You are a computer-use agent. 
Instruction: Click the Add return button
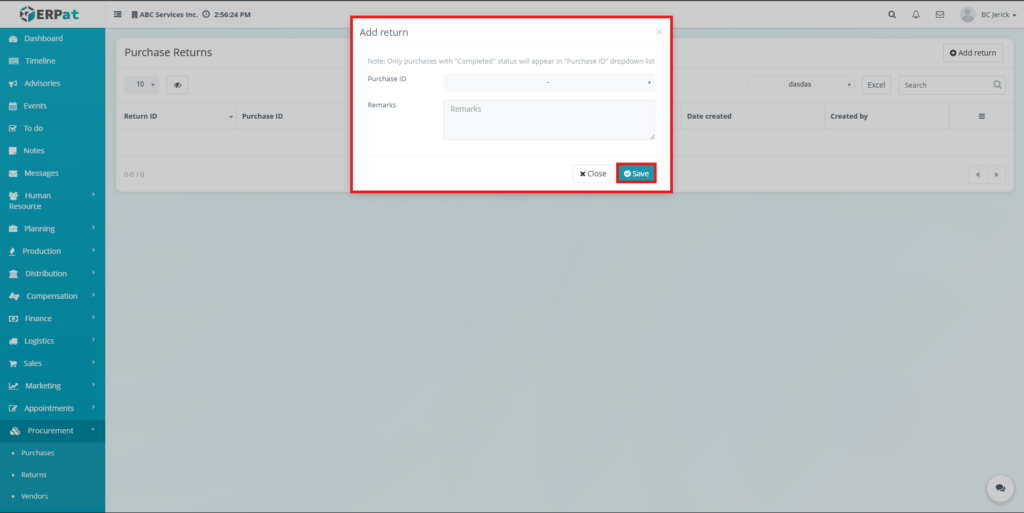coord(973,53)
